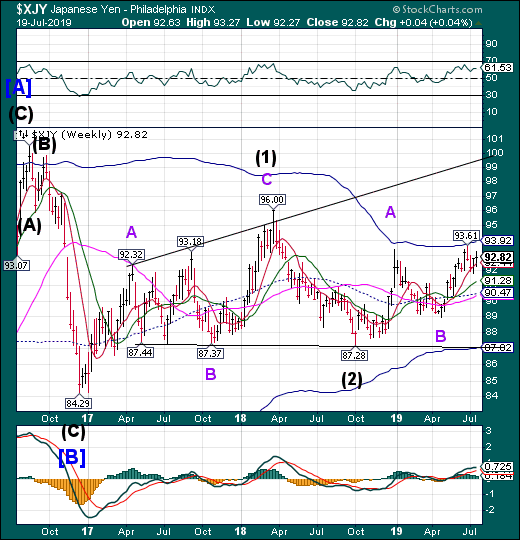520x540 pixels.
Task: Click the purple A label beside 92.32
Action: pyautogui.click(x=131, y=232)
